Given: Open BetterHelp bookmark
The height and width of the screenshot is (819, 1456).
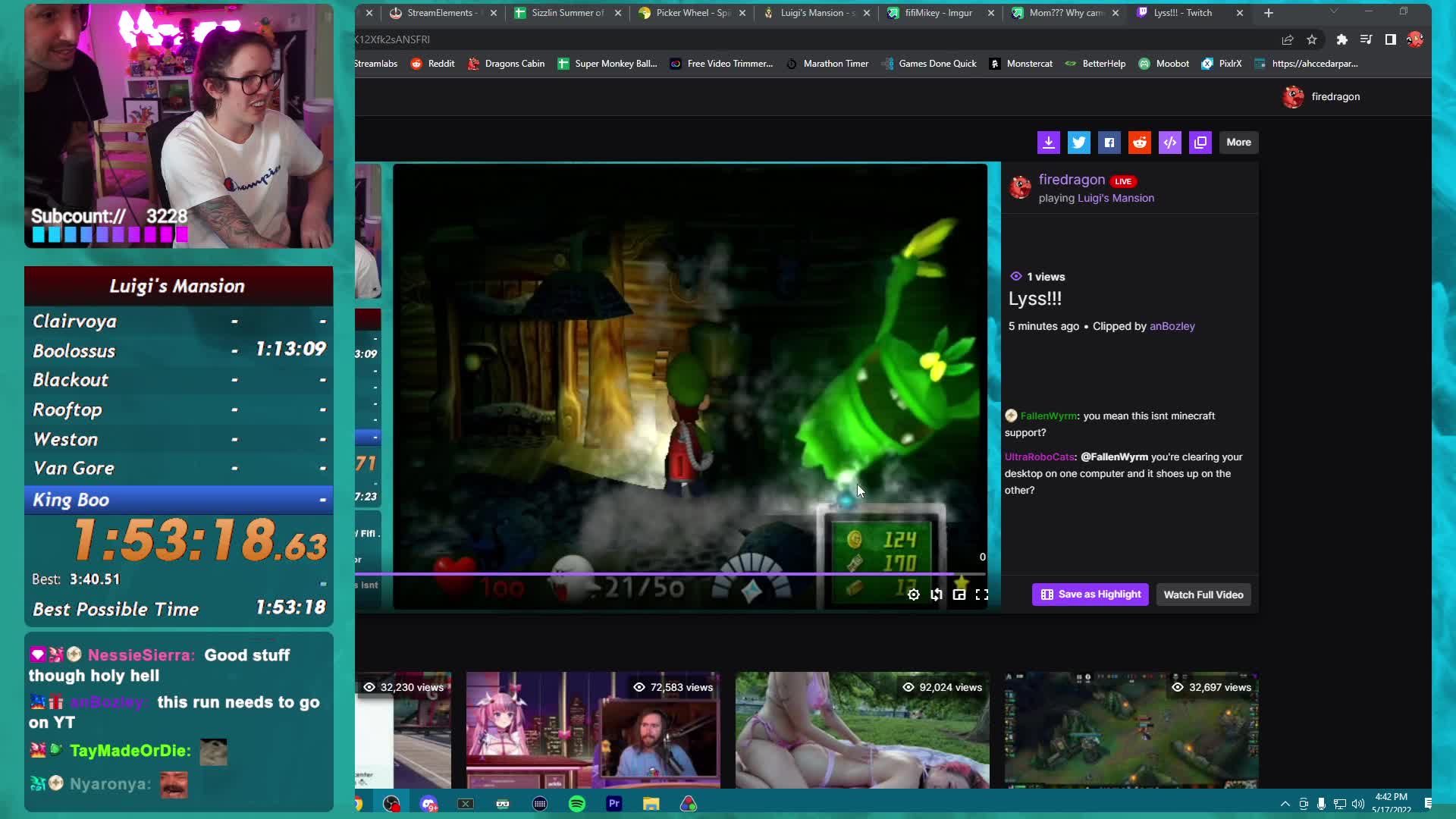Looking at the screenshot, I should point(1095,64).
